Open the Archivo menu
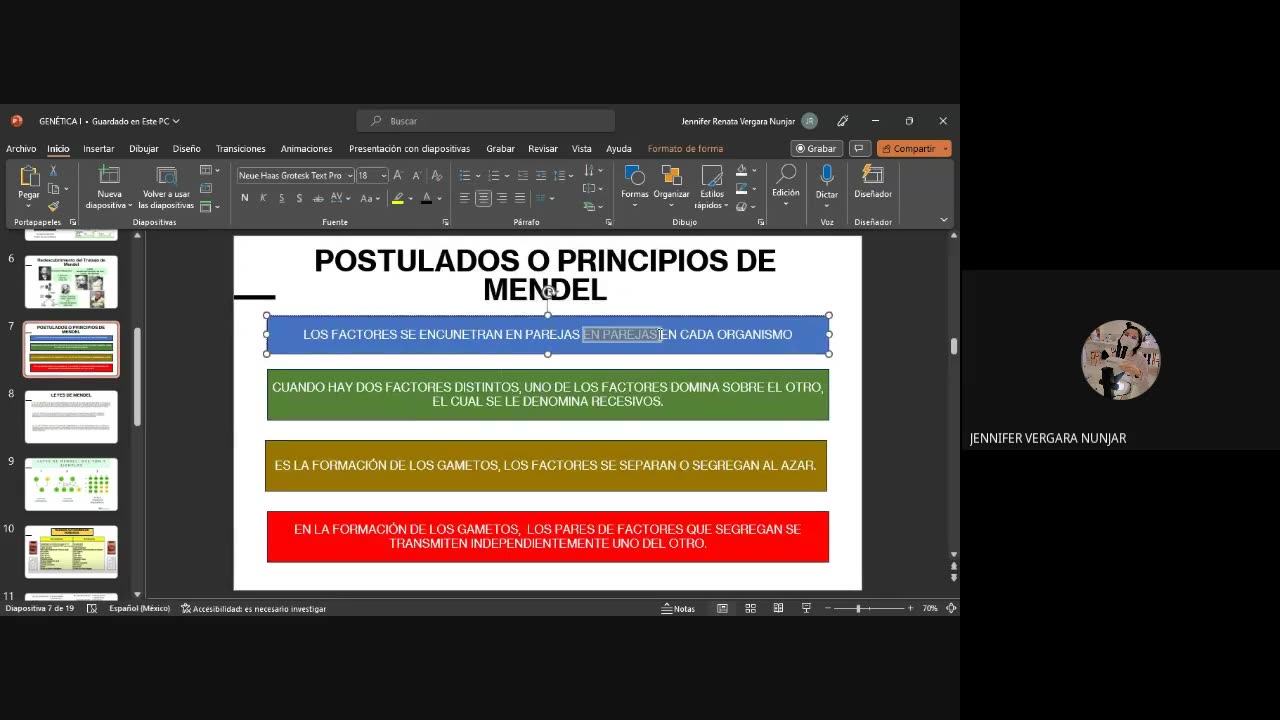This screenshot has height=720, width=1280. (x=21, y=148)
